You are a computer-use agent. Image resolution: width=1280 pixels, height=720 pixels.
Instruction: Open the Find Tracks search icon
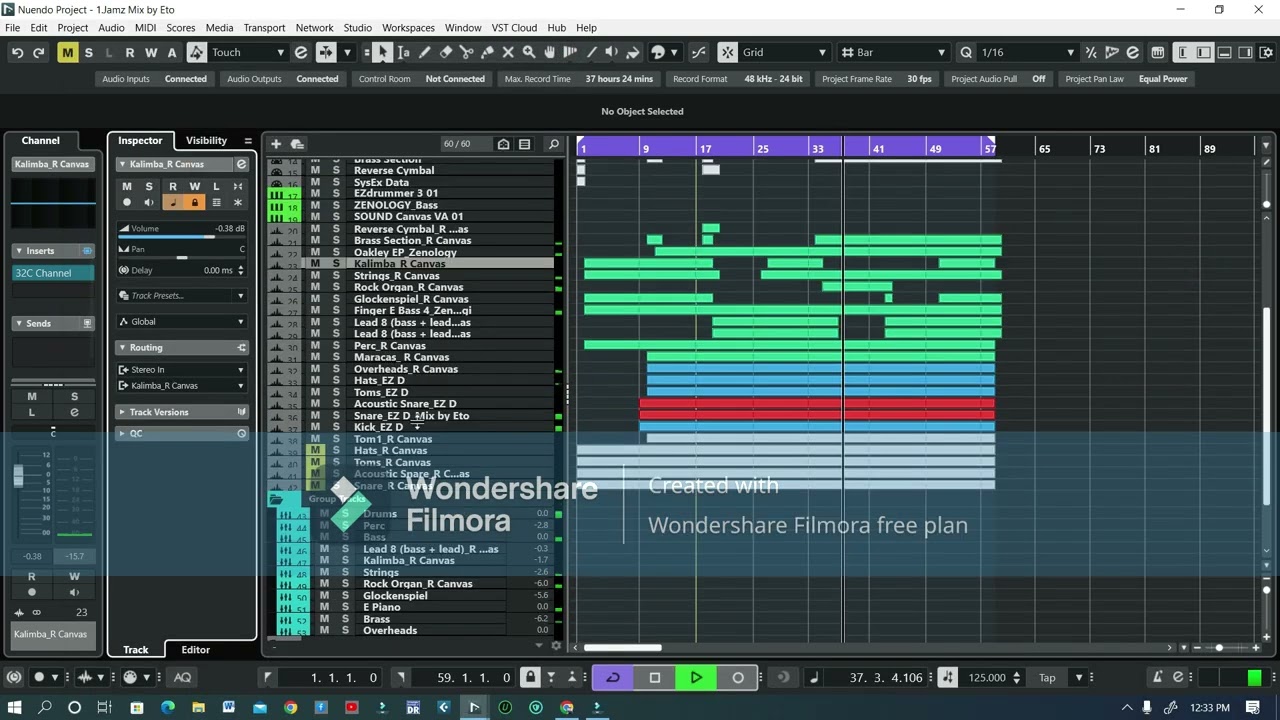553,144
